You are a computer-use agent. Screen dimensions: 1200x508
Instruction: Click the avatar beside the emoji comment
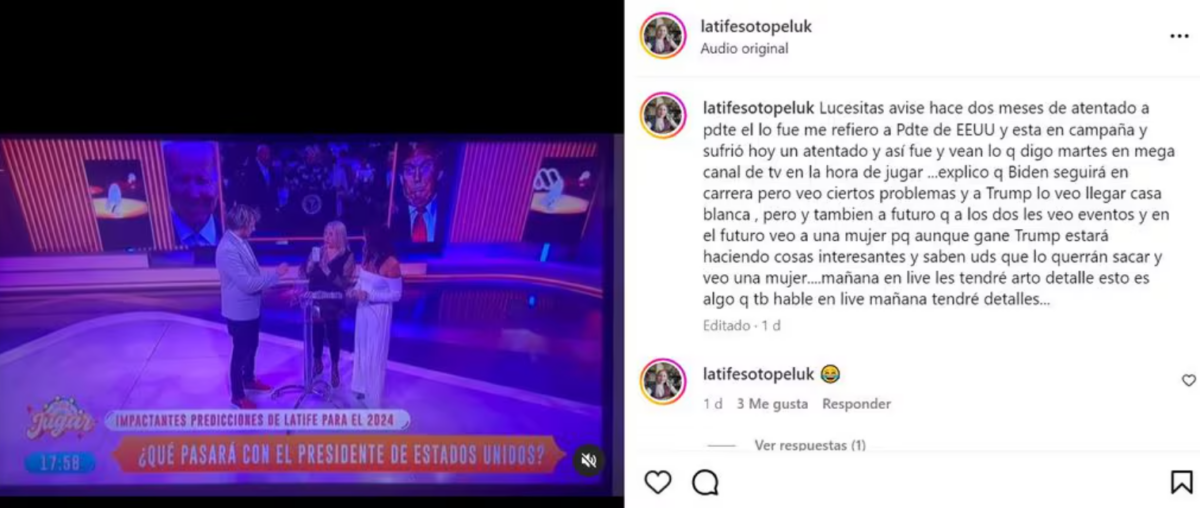(663, 381)
